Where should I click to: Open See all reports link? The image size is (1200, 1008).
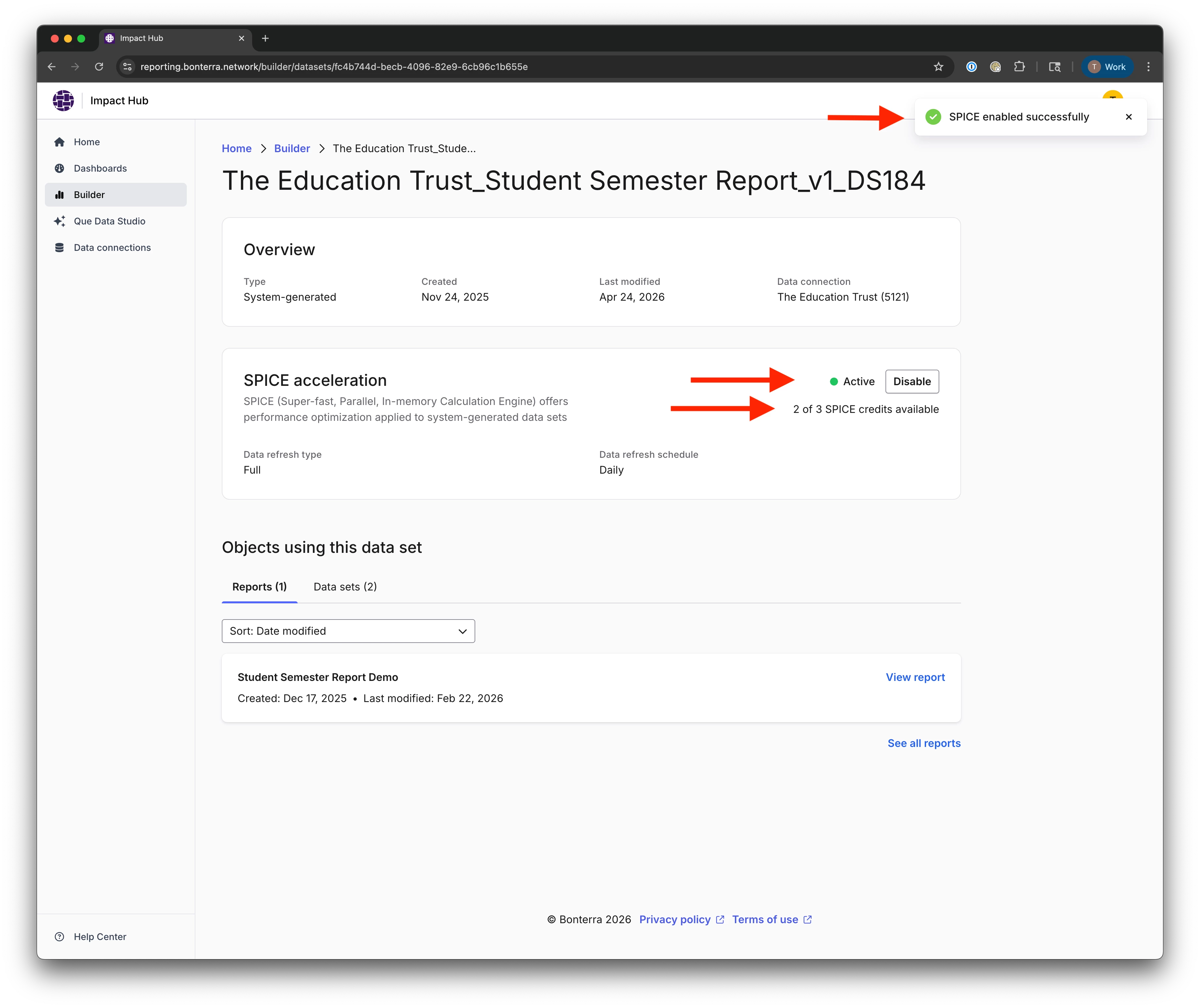923,743
